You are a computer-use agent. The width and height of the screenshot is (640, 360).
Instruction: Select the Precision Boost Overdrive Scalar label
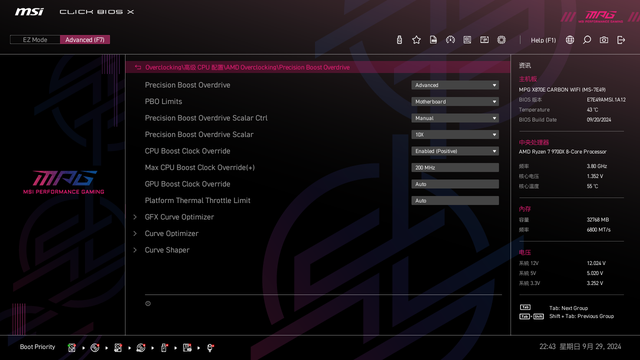click(199, 135)
